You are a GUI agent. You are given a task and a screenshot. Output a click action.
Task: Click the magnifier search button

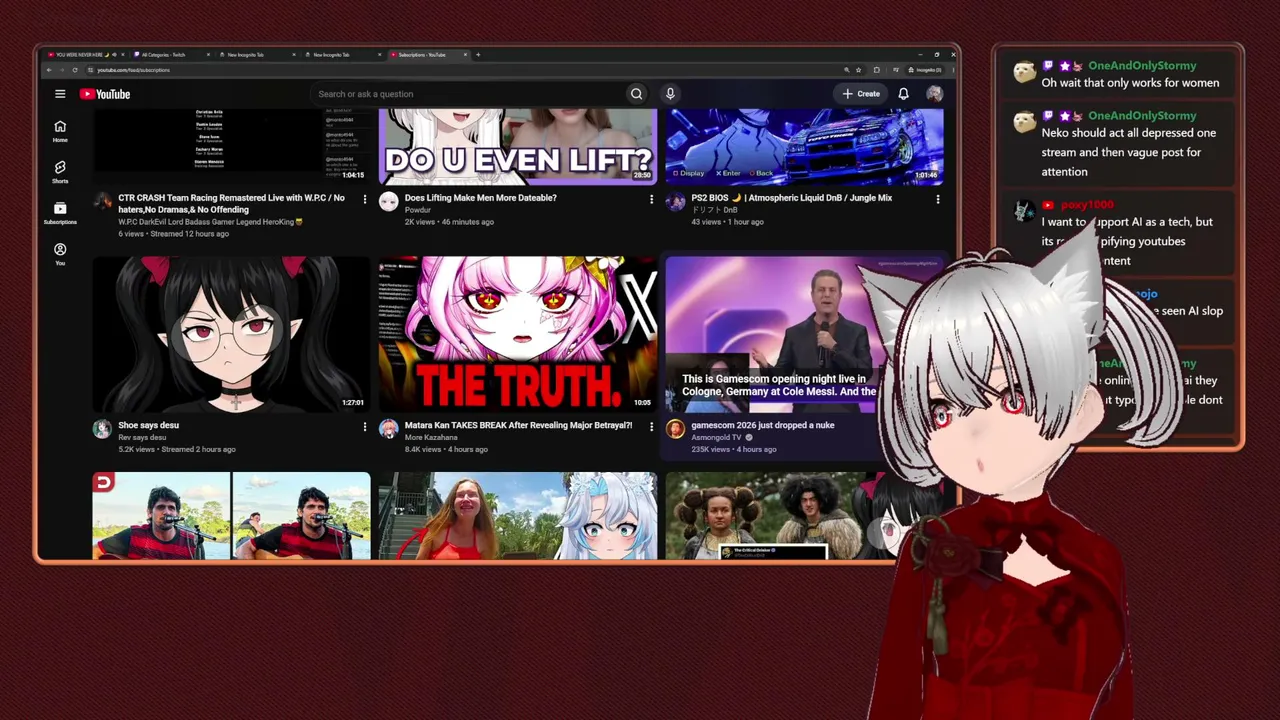[x=636, y=94]
